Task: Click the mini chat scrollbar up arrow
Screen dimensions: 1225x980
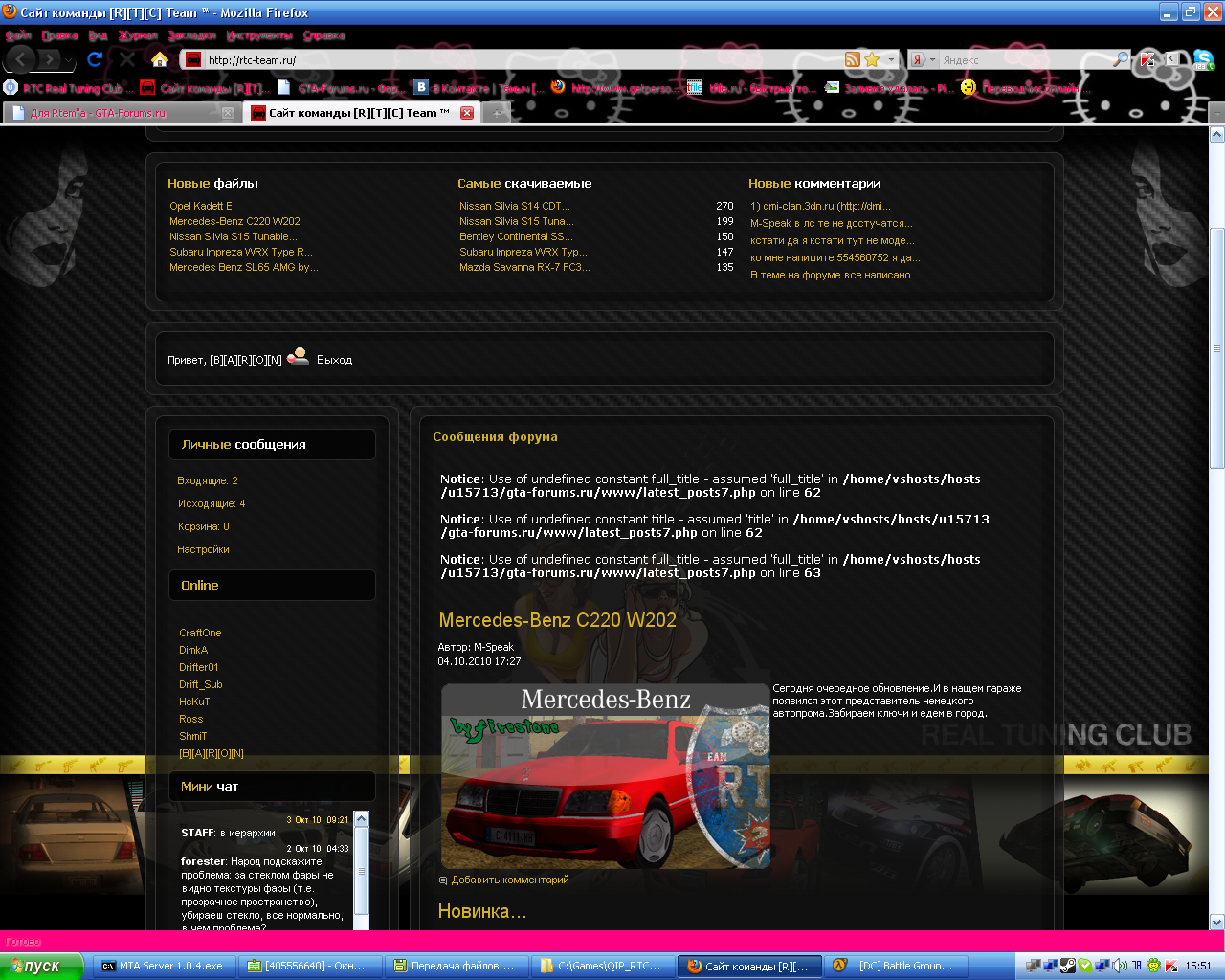Action: pyautogui.click(x=361, y=819)
